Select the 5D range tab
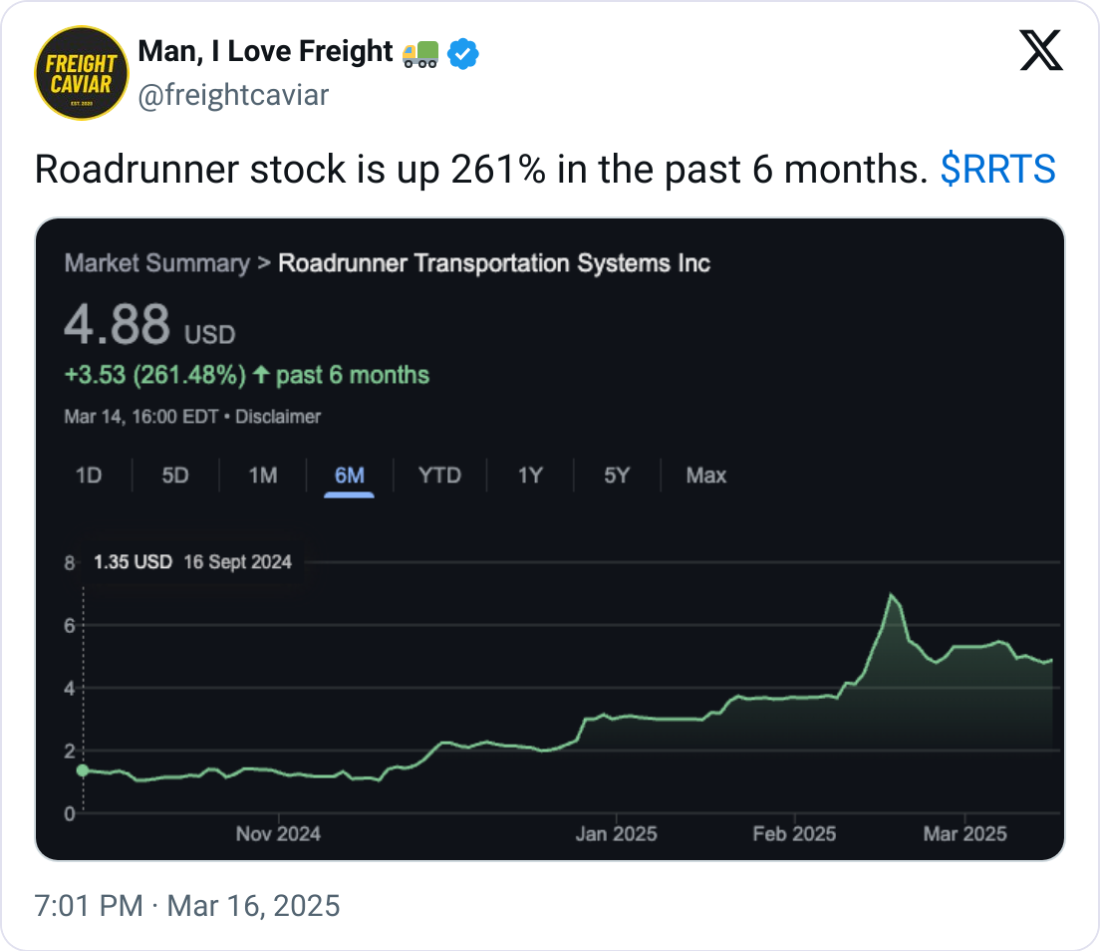This screenshot has height=951, width=1100. click(x=175, y=476)
